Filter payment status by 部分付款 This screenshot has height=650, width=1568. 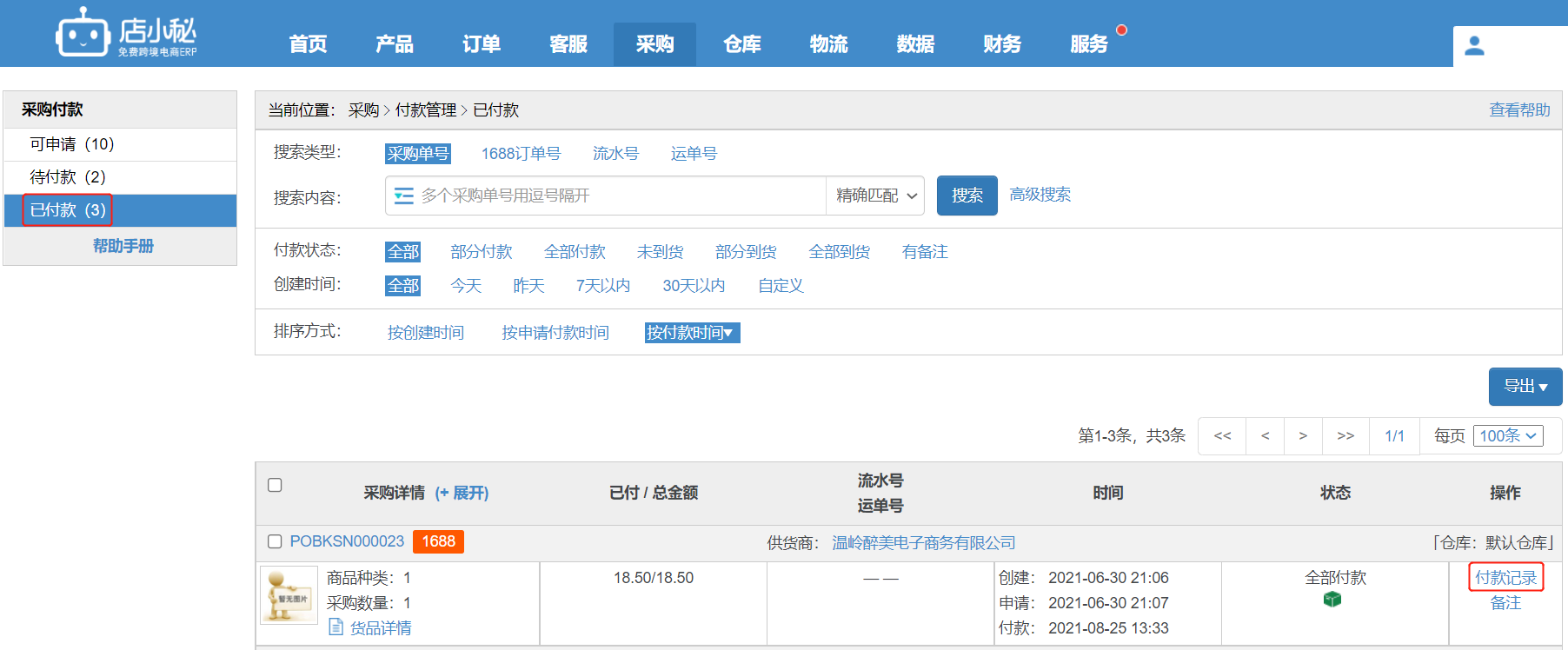(x=482, y=252)
